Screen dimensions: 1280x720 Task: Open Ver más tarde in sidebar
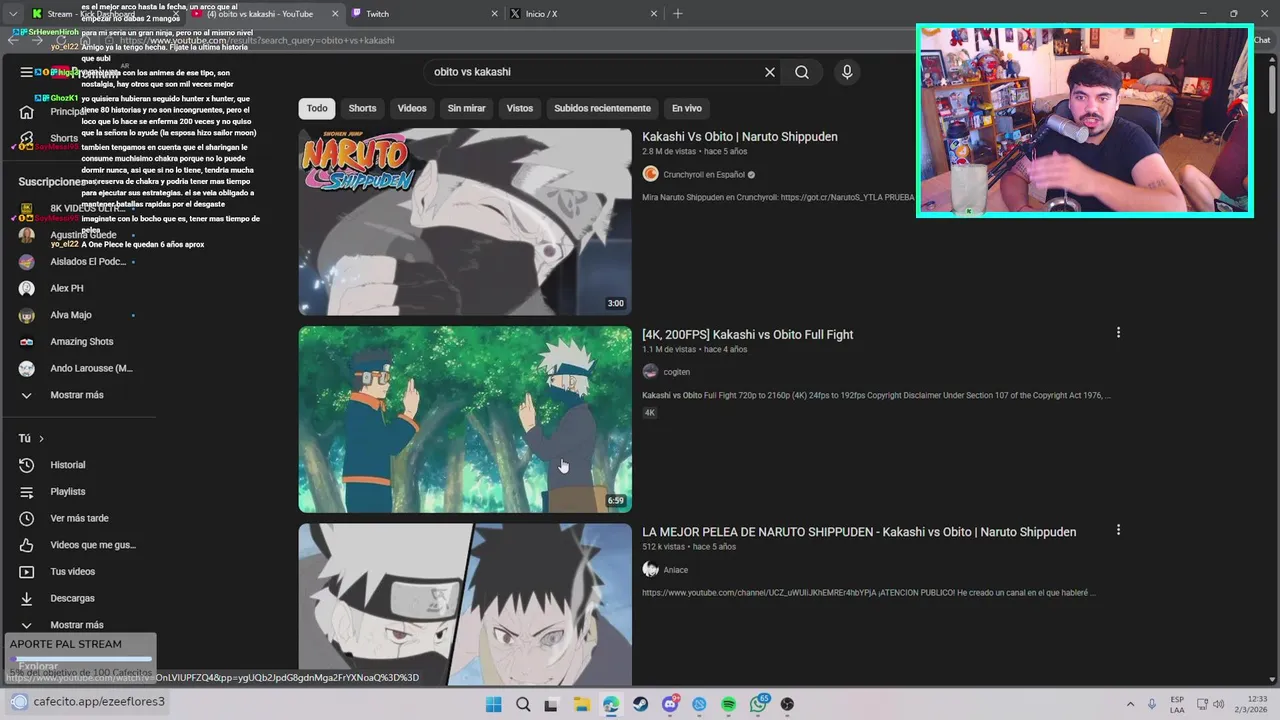coord(79,518)
